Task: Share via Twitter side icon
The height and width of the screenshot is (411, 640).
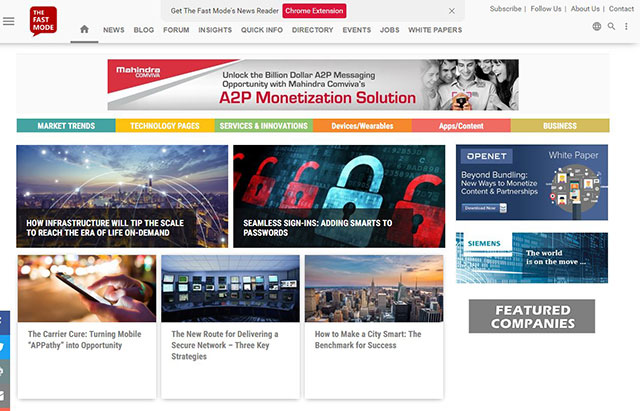Action: pos(4,347)
